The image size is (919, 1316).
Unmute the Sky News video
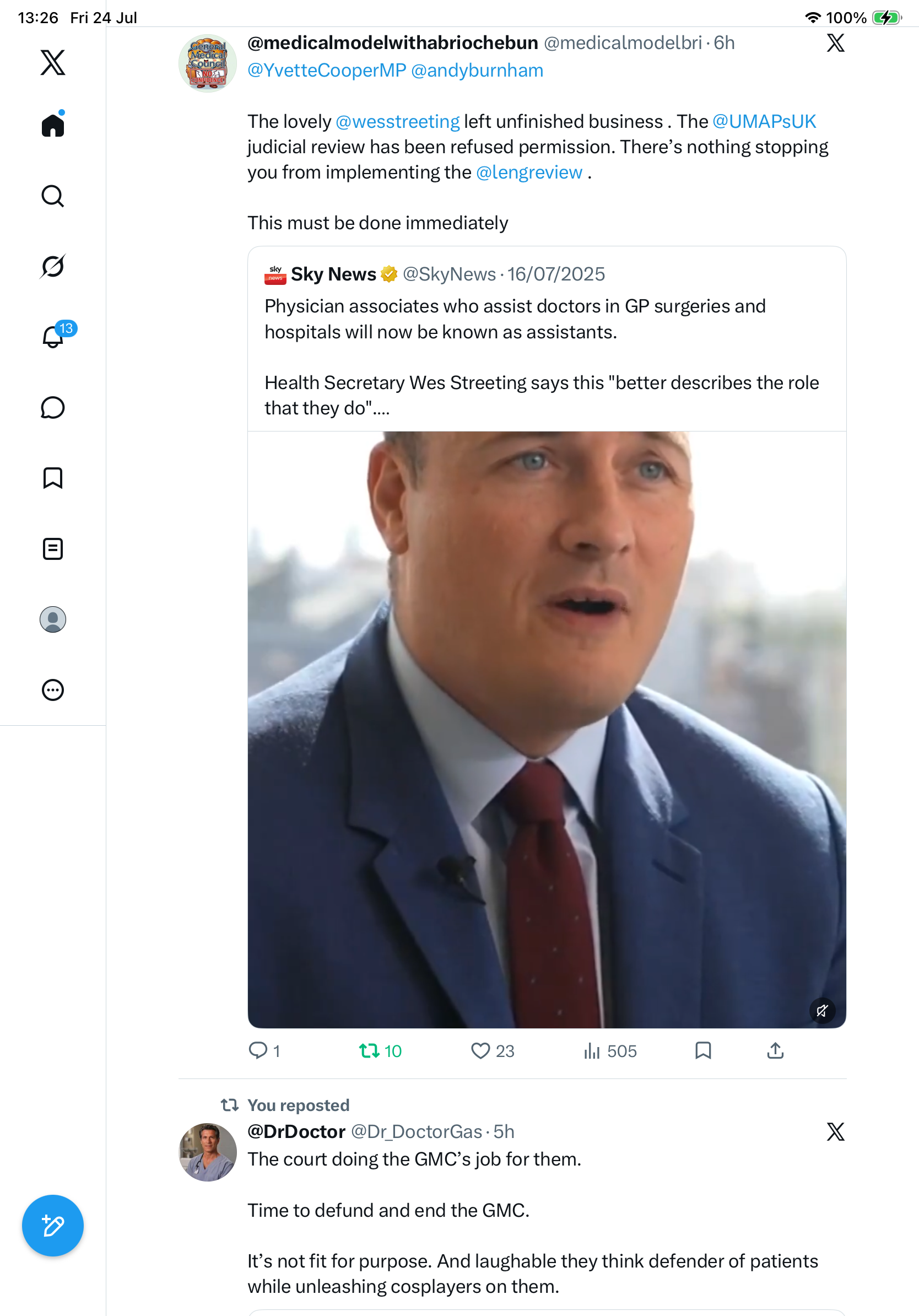822,1011
